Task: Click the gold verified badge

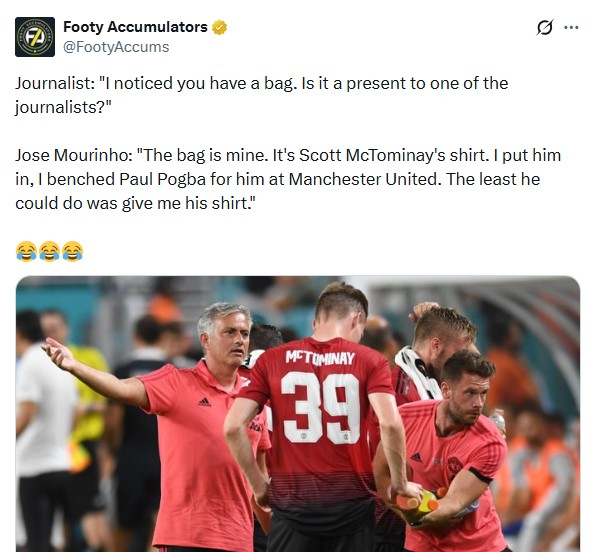Action: [x=219, y=27]
